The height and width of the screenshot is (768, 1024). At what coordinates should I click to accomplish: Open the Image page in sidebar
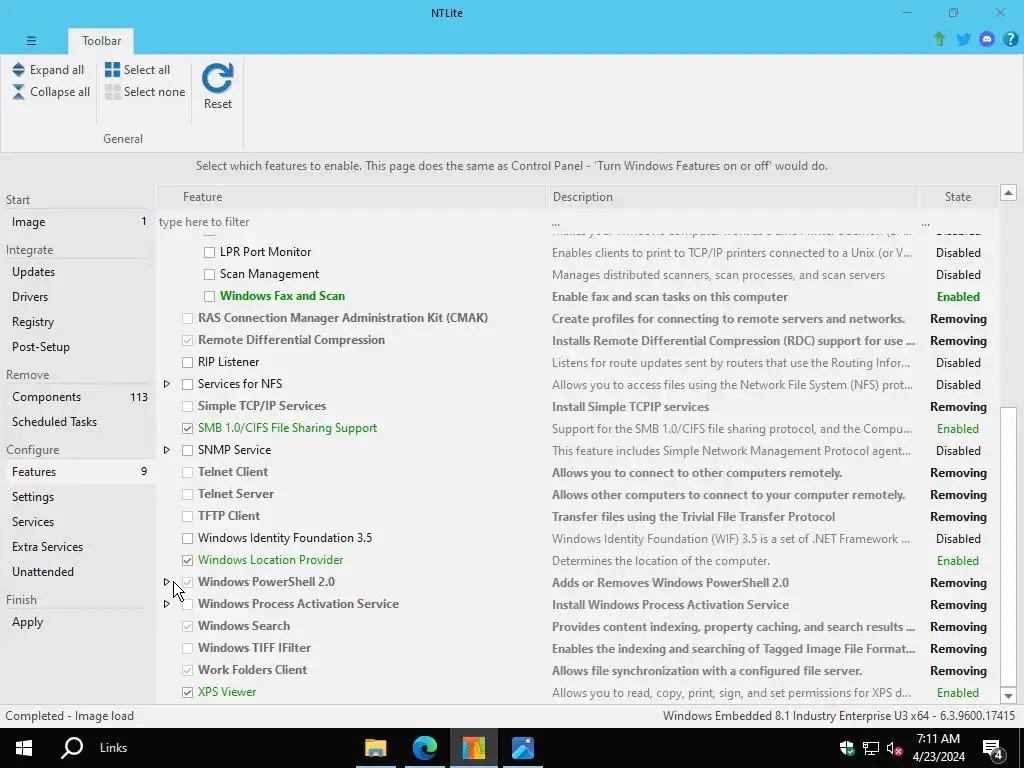coord(78,222)
